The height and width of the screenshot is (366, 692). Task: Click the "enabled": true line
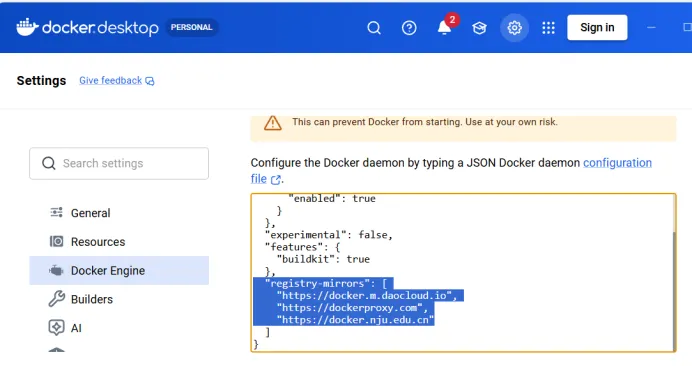(332, 199)
